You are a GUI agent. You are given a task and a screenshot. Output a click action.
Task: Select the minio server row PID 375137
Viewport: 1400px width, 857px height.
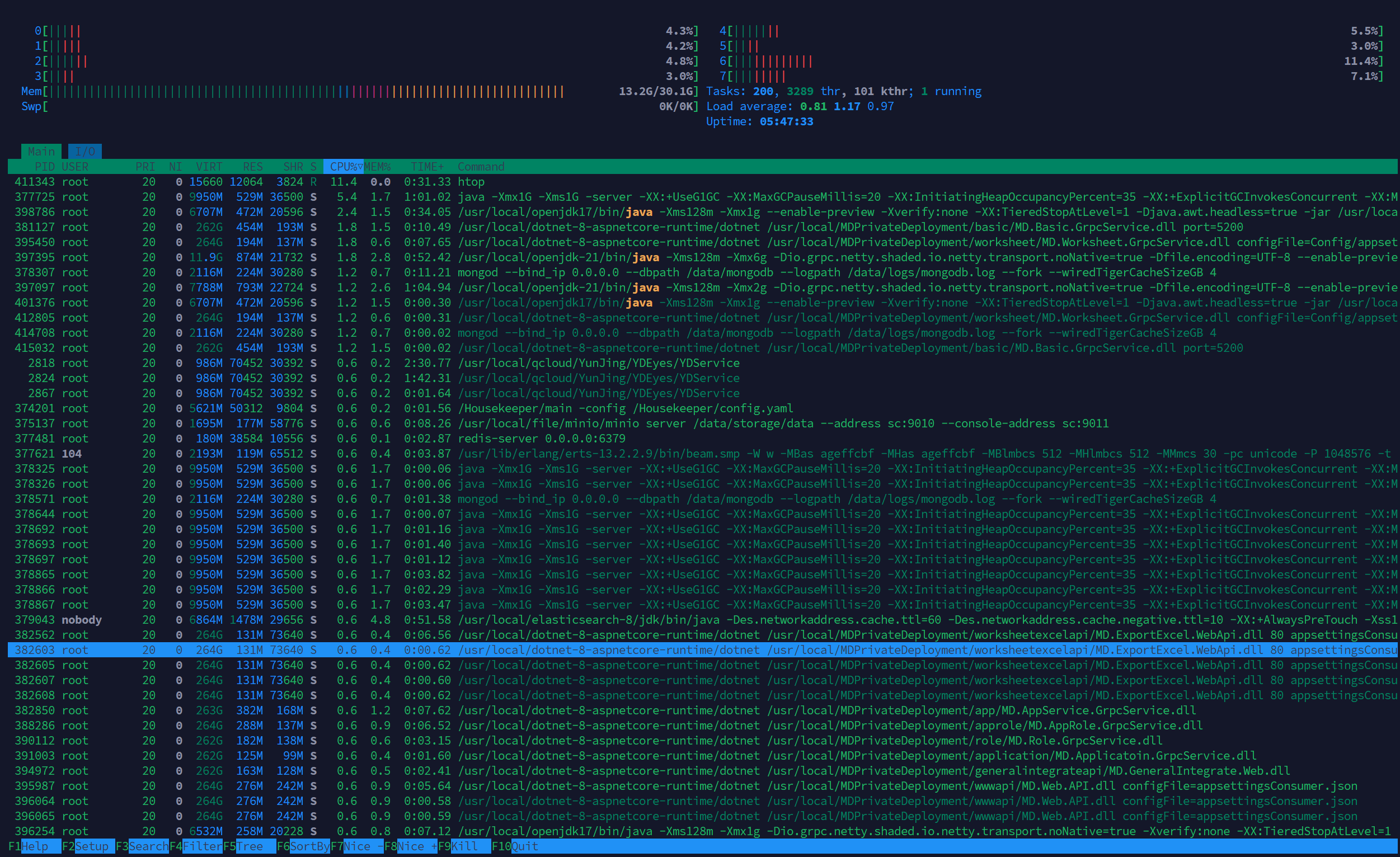point(702,423)
